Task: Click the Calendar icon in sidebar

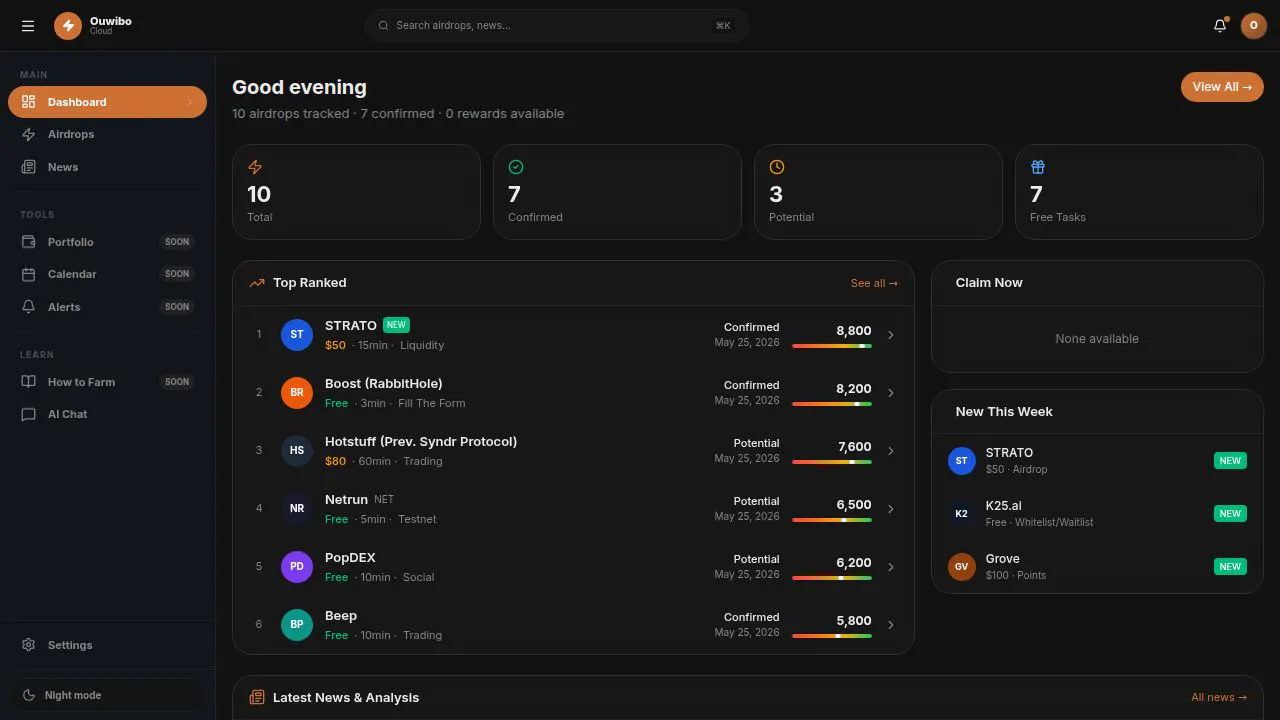Action: (29, 274)
